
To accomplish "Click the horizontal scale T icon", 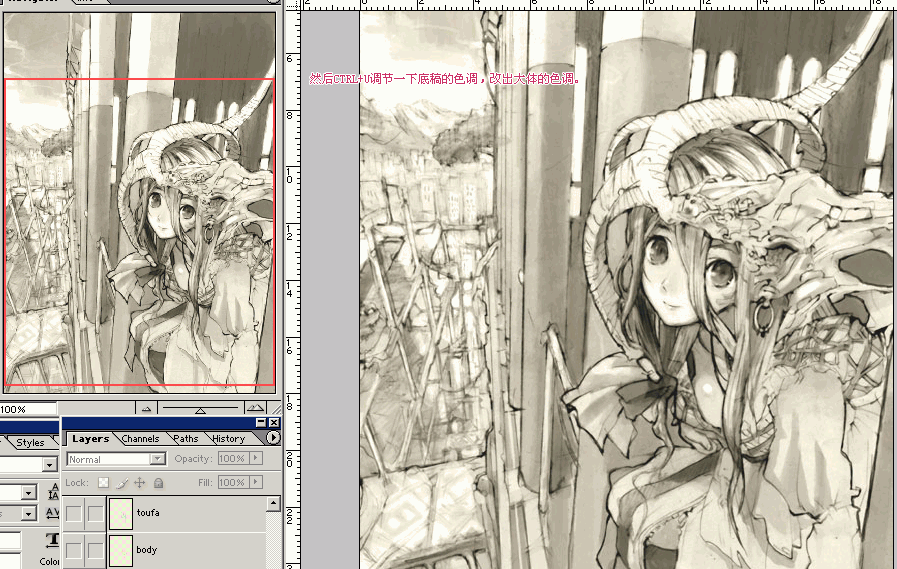I will click(51, 540).
